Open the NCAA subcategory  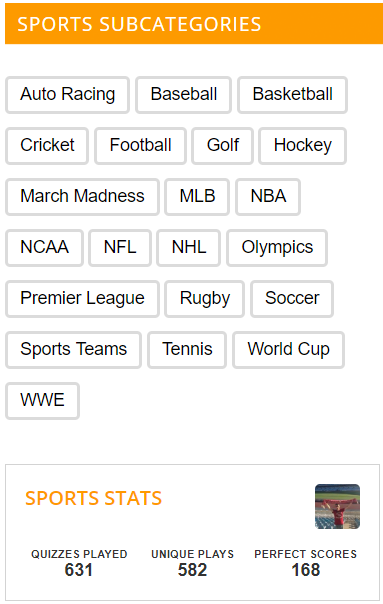pyautogui.click(x=44, y=248)
